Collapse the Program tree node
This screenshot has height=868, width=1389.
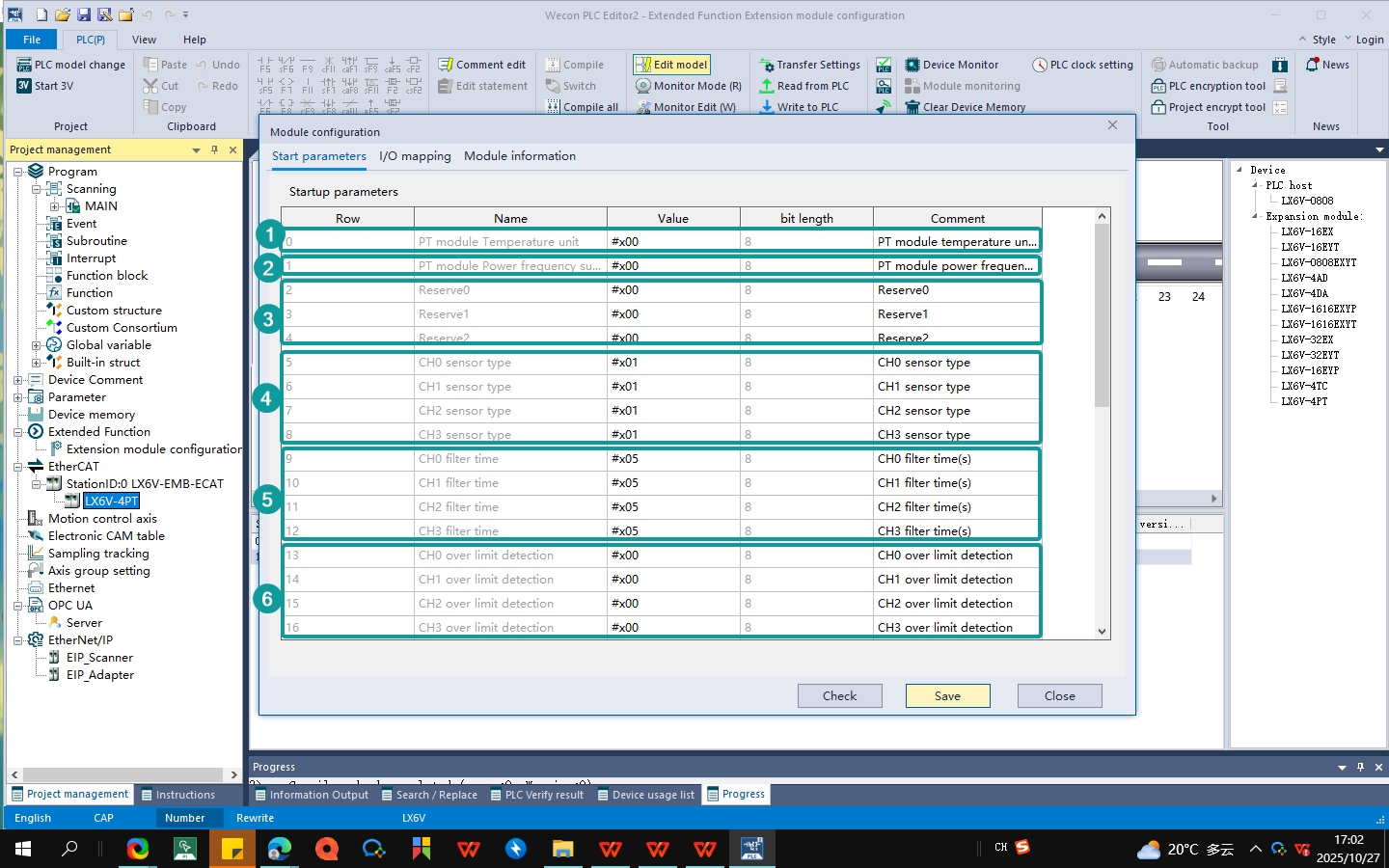[17, 172]
